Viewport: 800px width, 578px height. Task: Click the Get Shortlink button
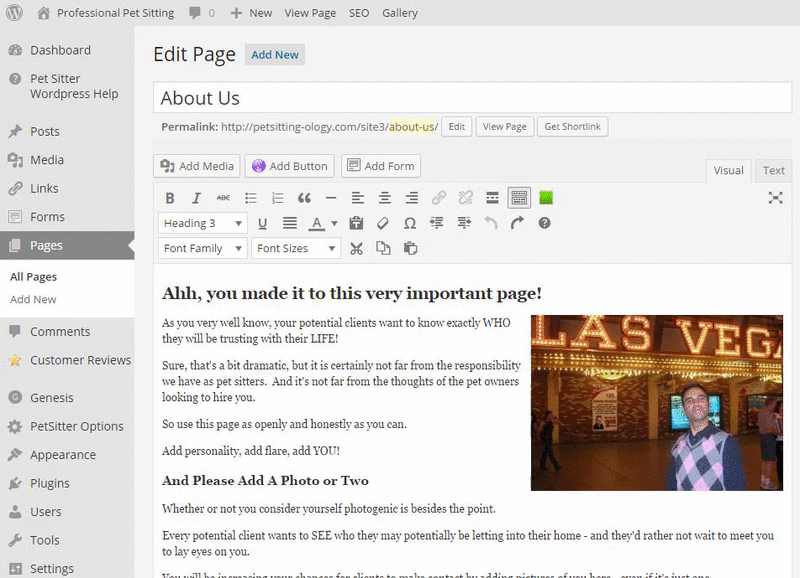click(572, 127)
